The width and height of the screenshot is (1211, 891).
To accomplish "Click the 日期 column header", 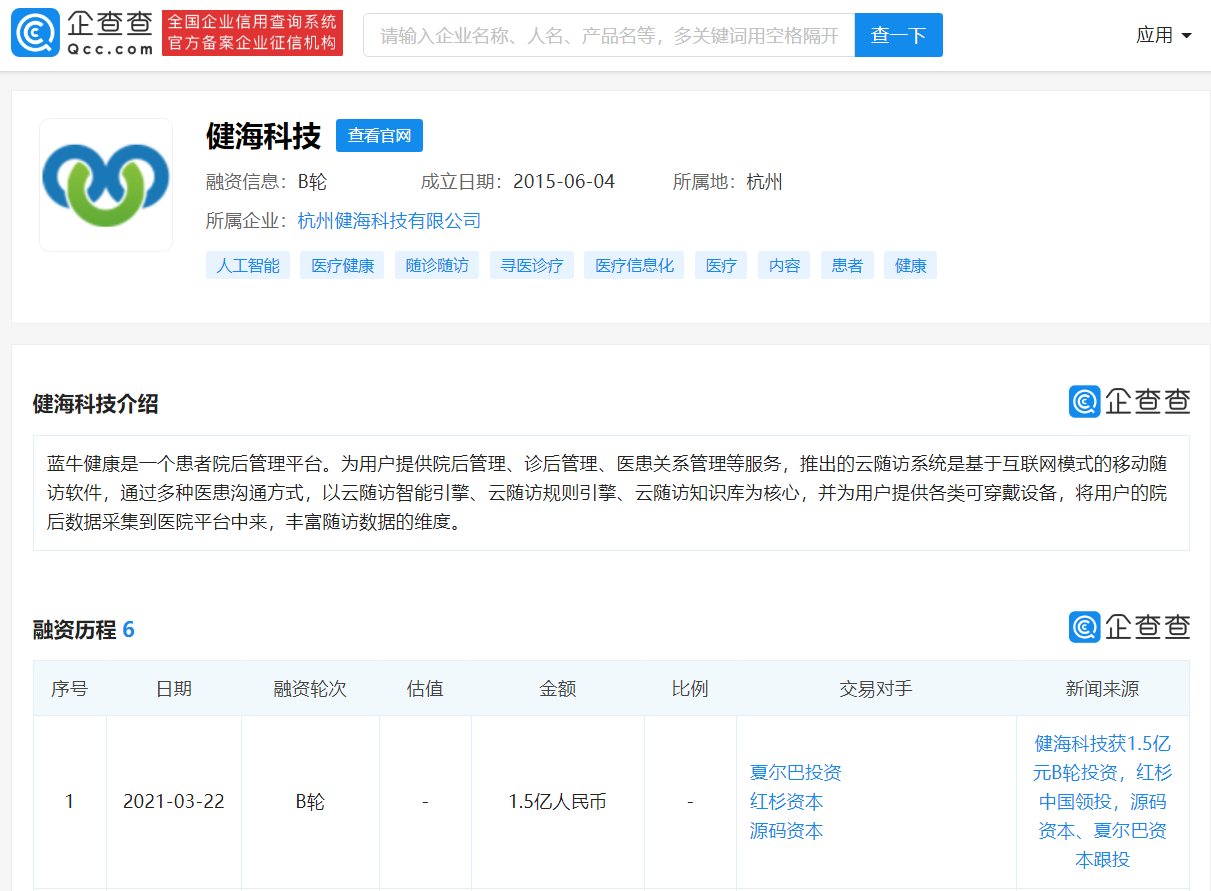I will click(174, 689).
